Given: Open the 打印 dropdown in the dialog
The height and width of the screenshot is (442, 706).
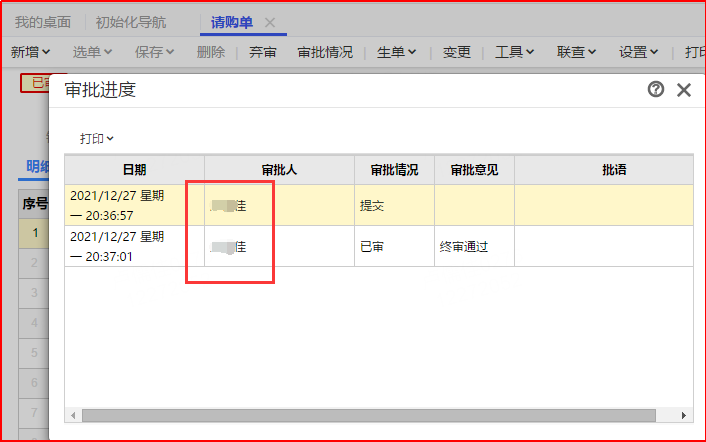Looking at the screenshot, I should click(96, 139).
